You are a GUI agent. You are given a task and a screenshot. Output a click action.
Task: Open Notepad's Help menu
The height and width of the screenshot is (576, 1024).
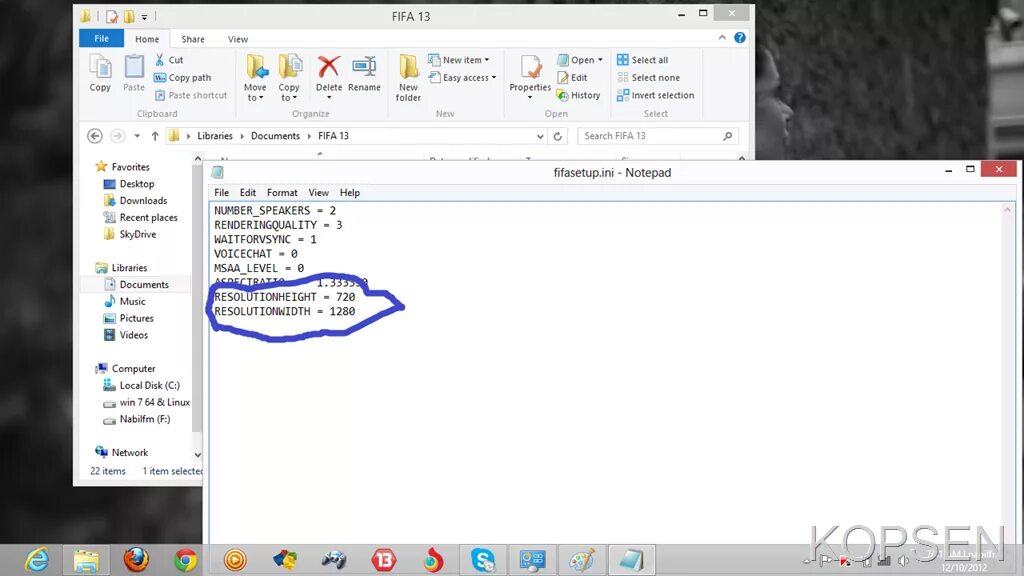pyautogui.click(x=349, y=193)
